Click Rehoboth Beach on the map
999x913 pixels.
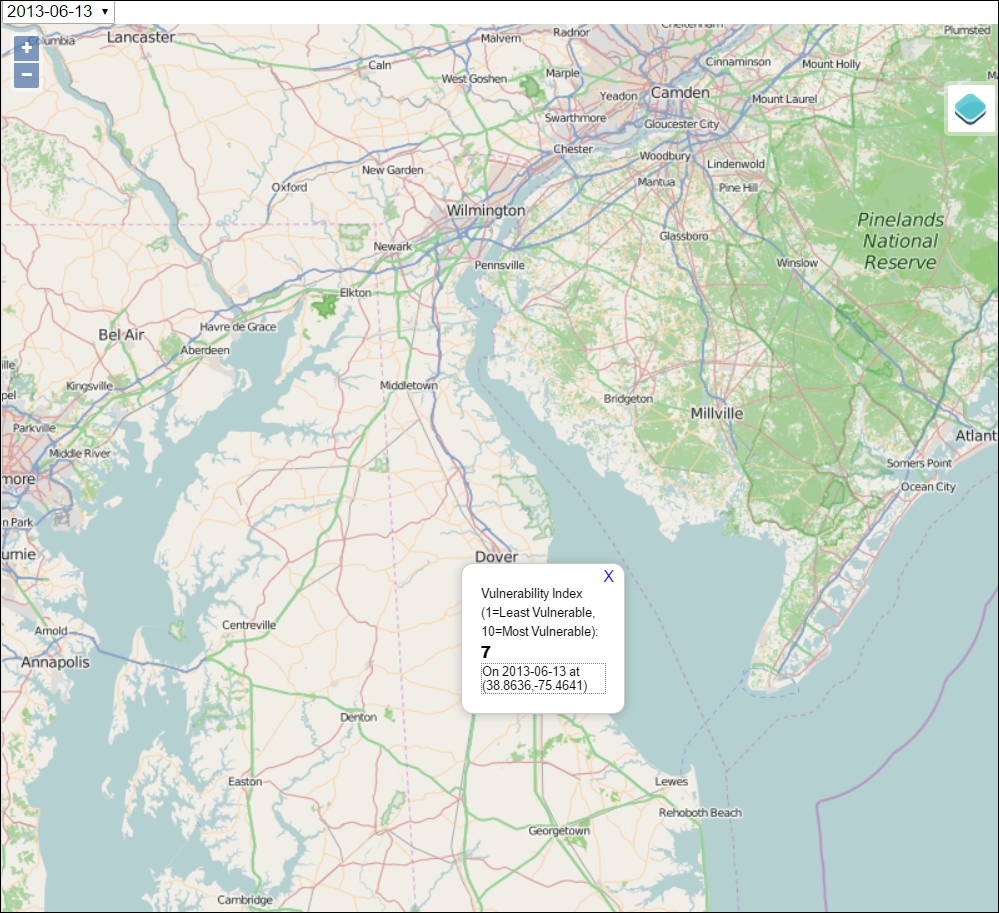pos(700,812)
